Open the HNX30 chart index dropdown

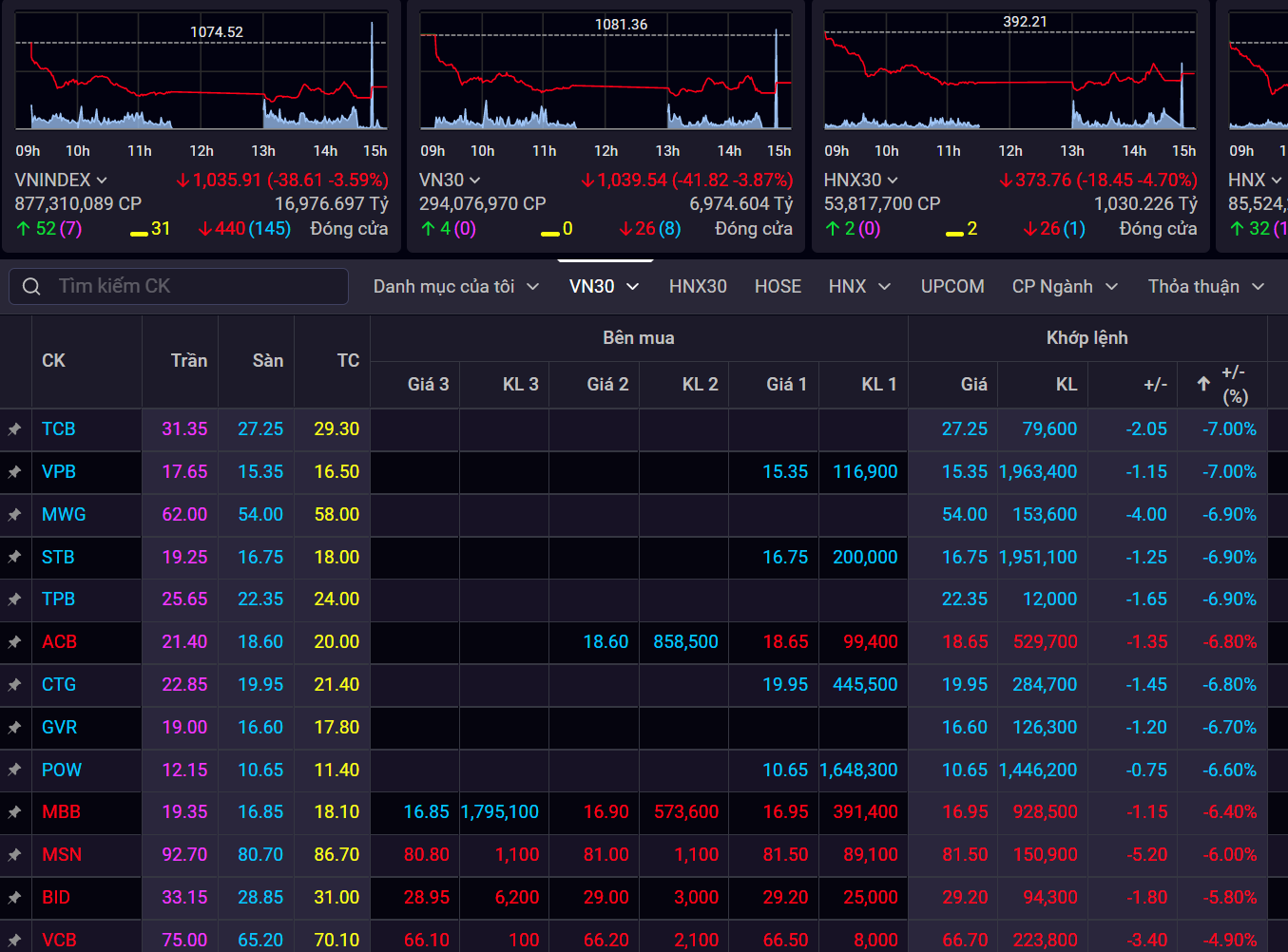892,181
